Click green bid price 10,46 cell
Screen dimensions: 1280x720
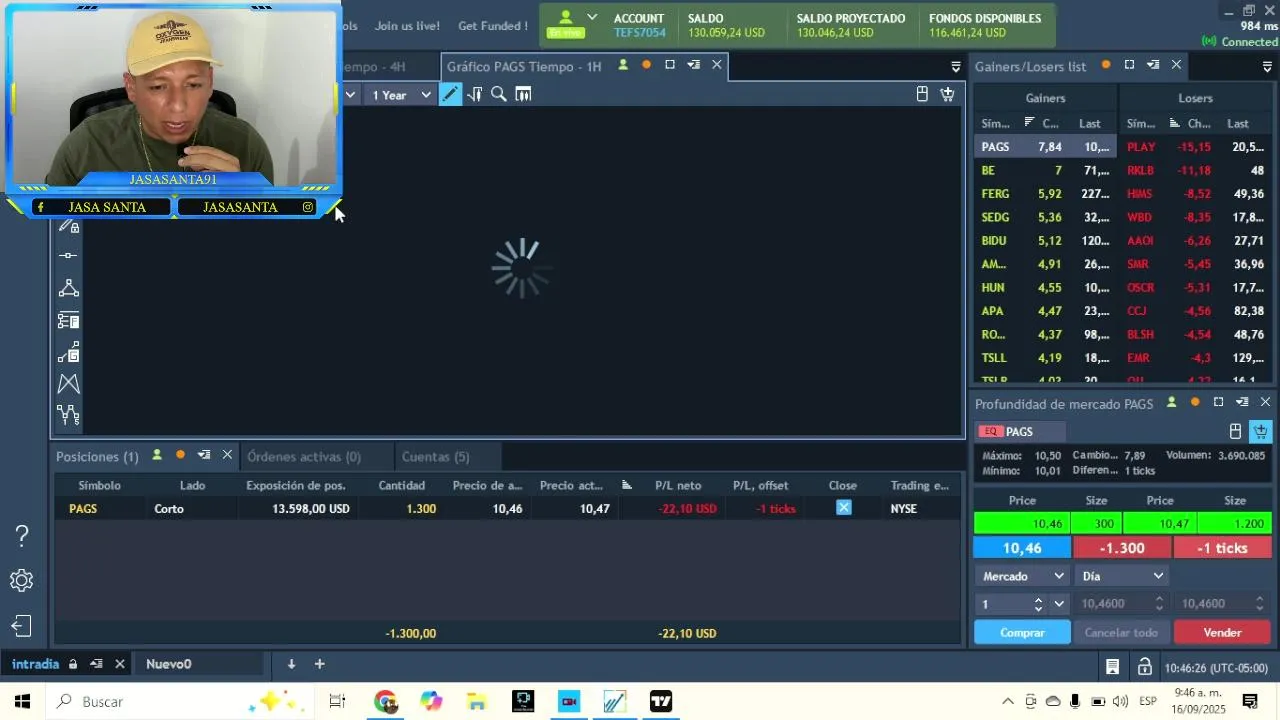pos(1022,523)
